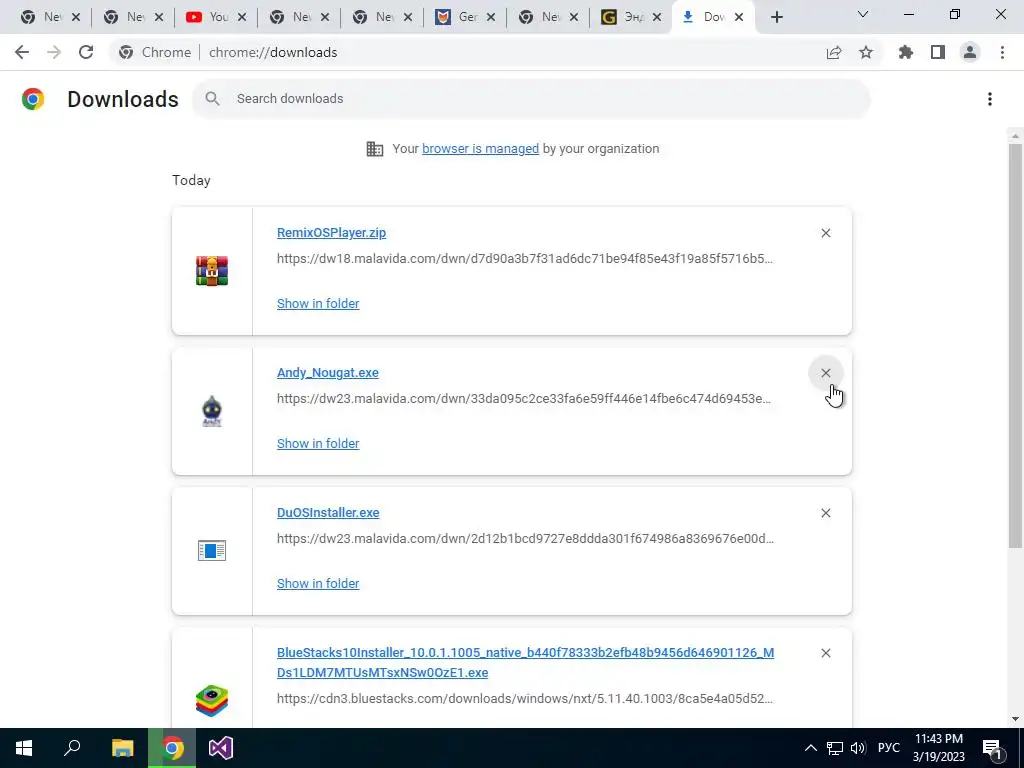
Task: Open File Explorer from the taskbar
Action: [122, 748]
